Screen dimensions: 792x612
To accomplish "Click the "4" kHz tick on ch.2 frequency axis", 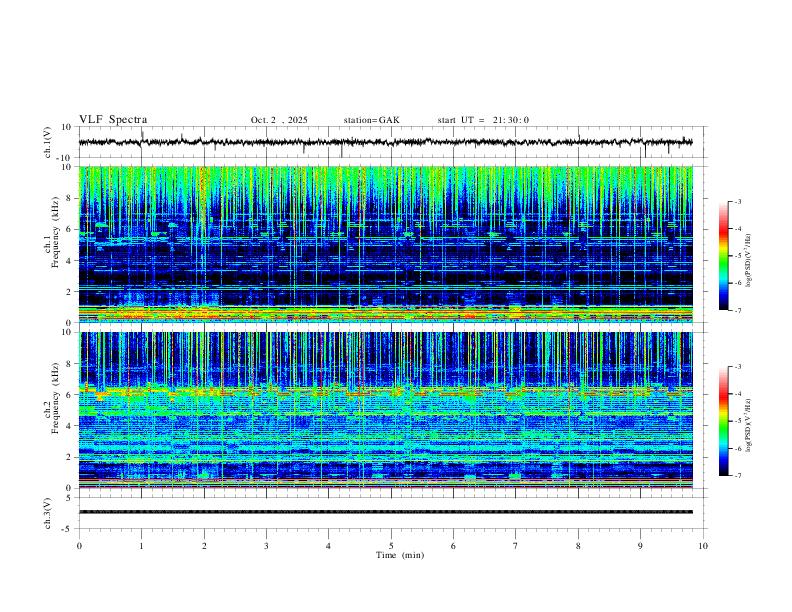I will (69, 426).
